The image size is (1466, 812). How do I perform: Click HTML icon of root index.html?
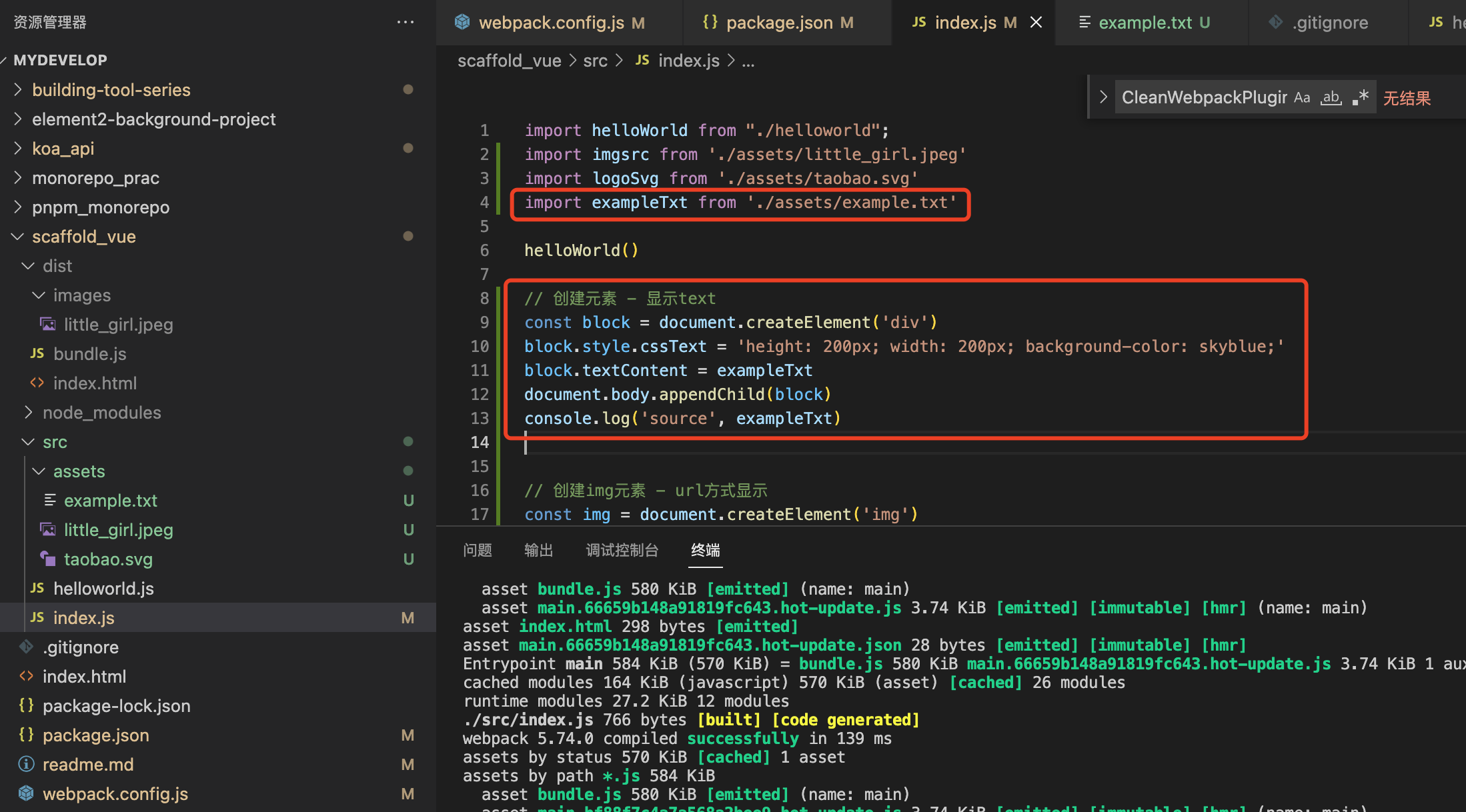coord(27,676)
